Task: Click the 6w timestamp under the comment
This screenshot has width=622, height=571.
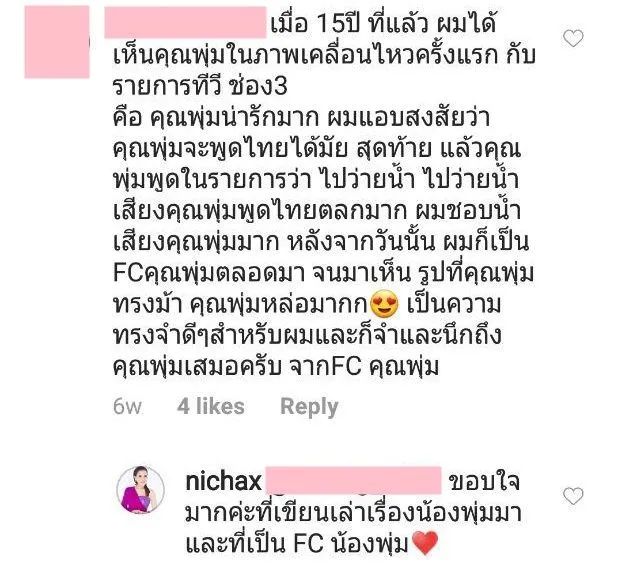Action: 127,407
